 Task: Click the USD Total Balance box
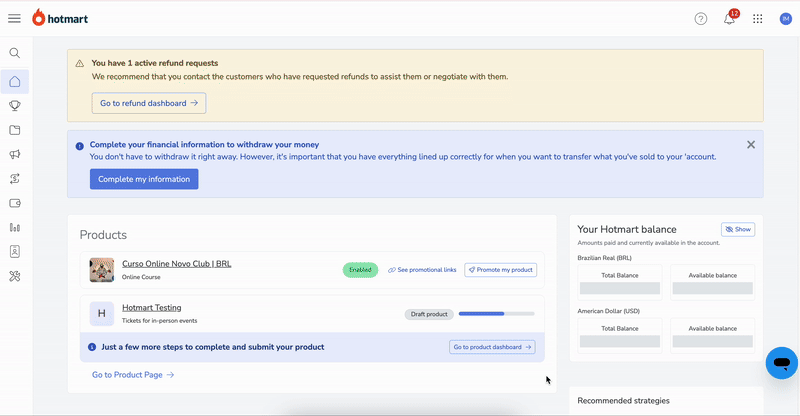[x=620, y=335]
